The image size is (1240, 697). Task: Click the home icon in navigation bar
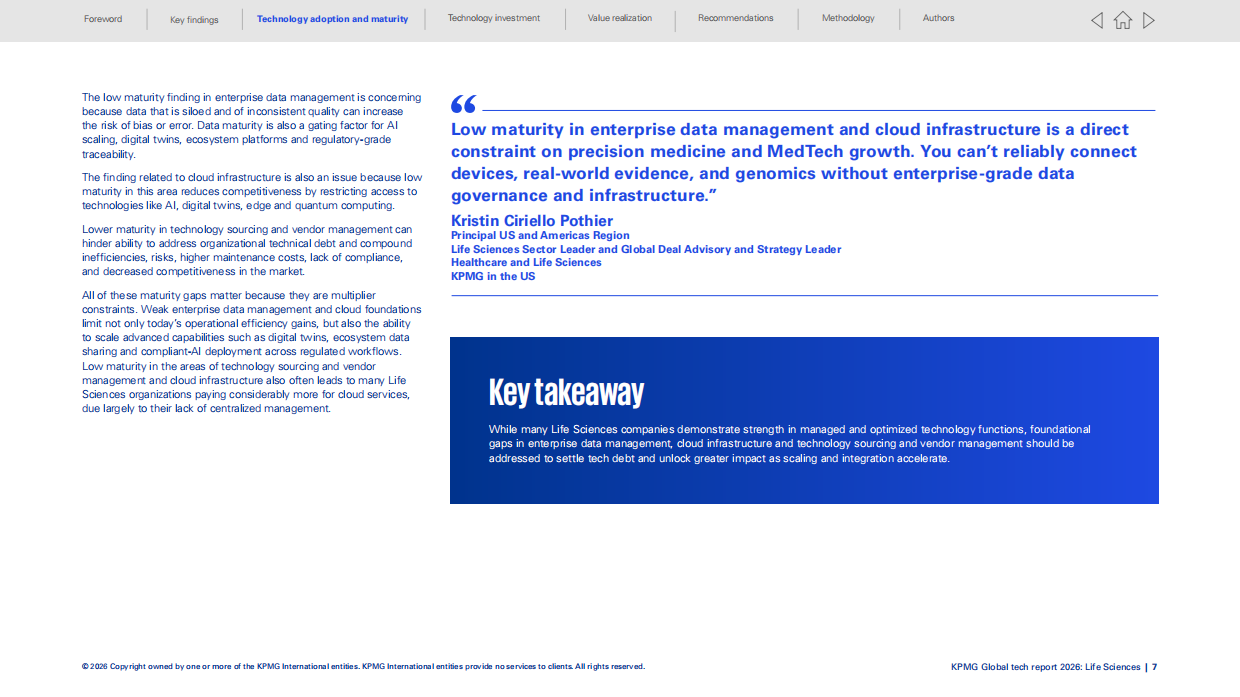pos(1123,20)
